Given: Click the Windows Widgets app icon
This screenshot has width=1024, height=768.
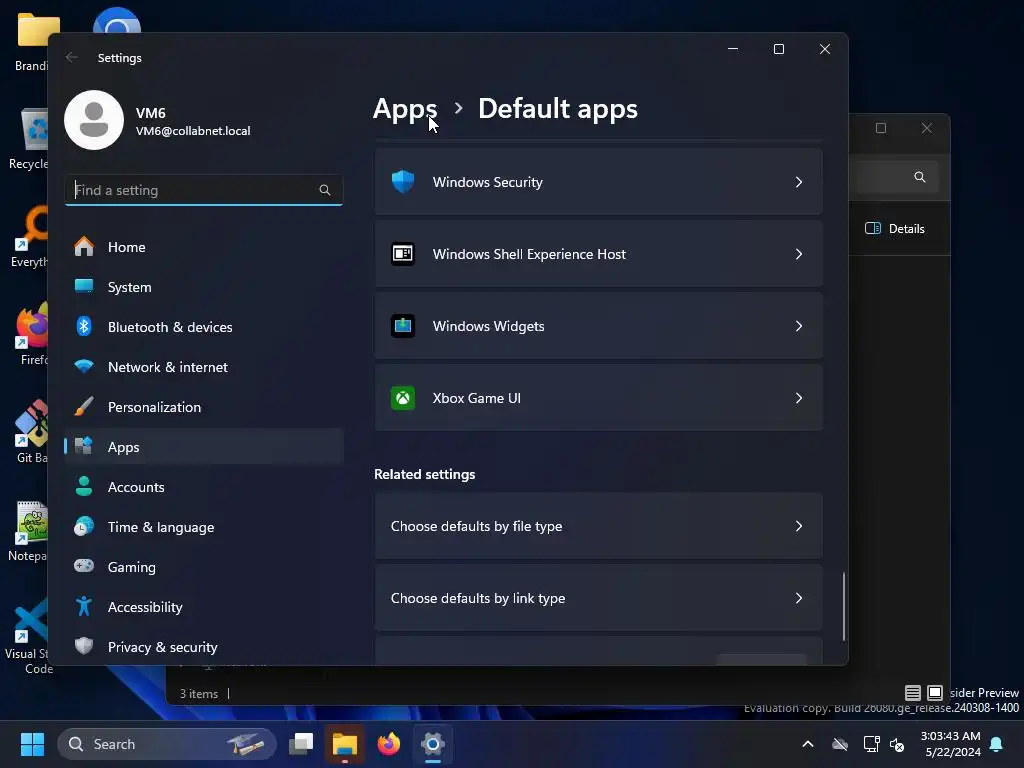Looking at the screenshot, I should click(403, 325).
